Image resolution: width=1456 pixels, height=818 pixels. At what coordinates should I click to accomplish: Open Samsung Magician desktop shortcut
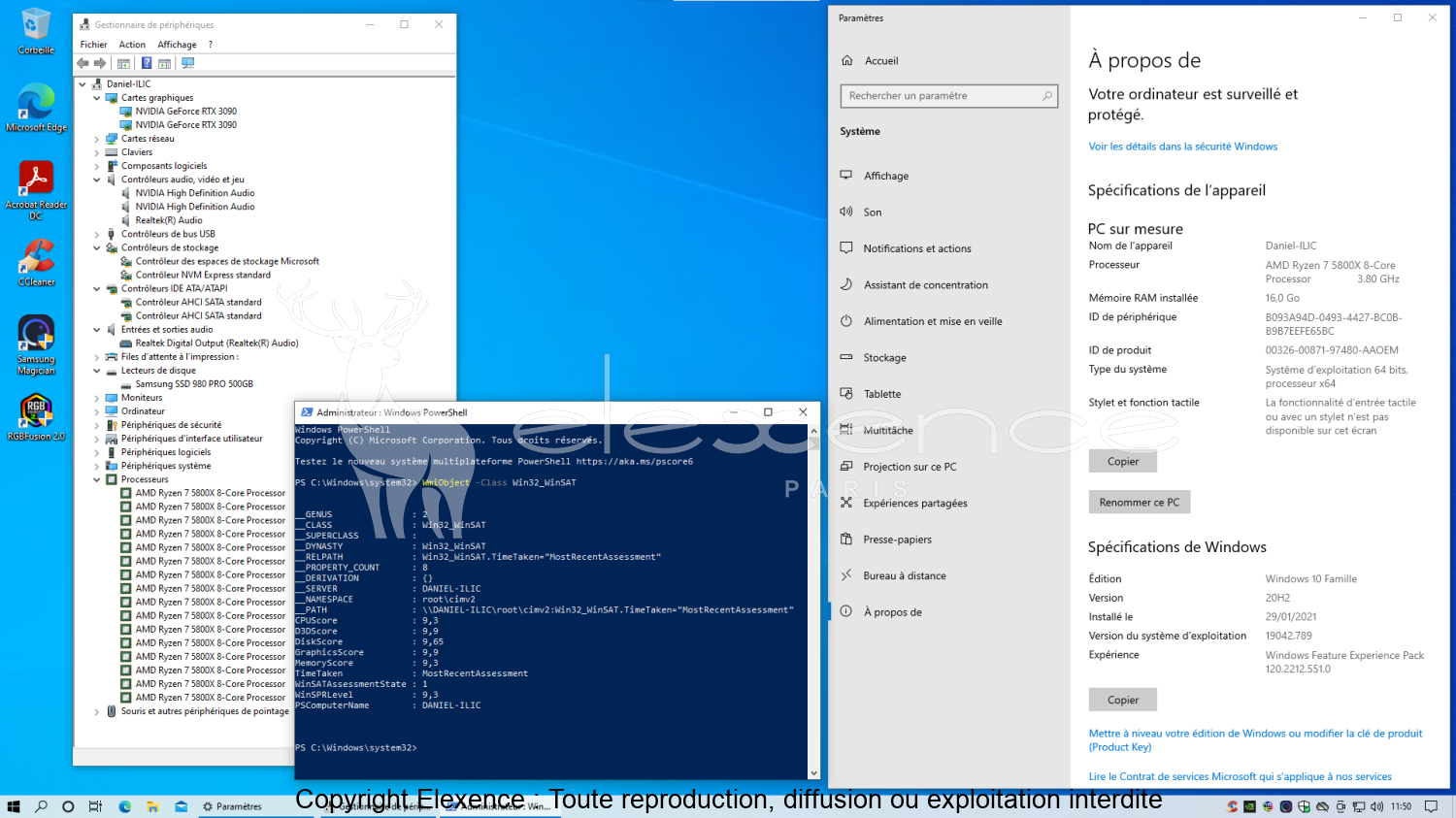pos(36,344)
